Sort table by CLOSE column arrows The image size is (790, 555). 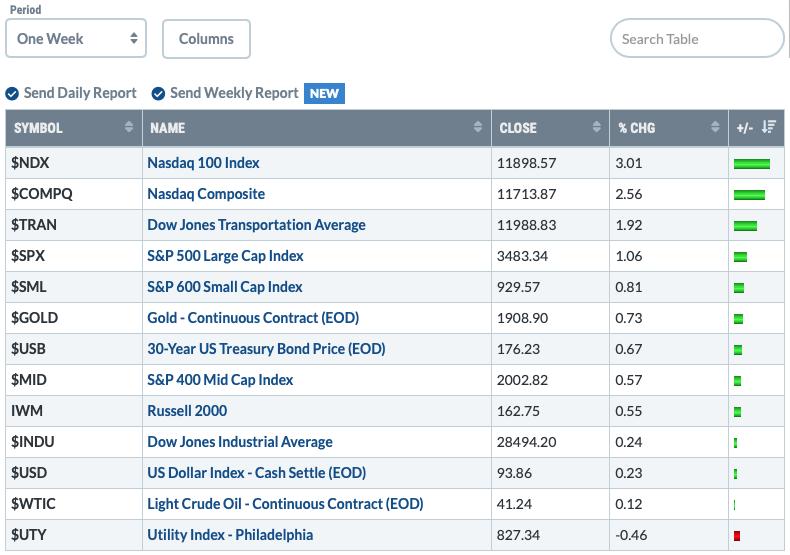597,127
